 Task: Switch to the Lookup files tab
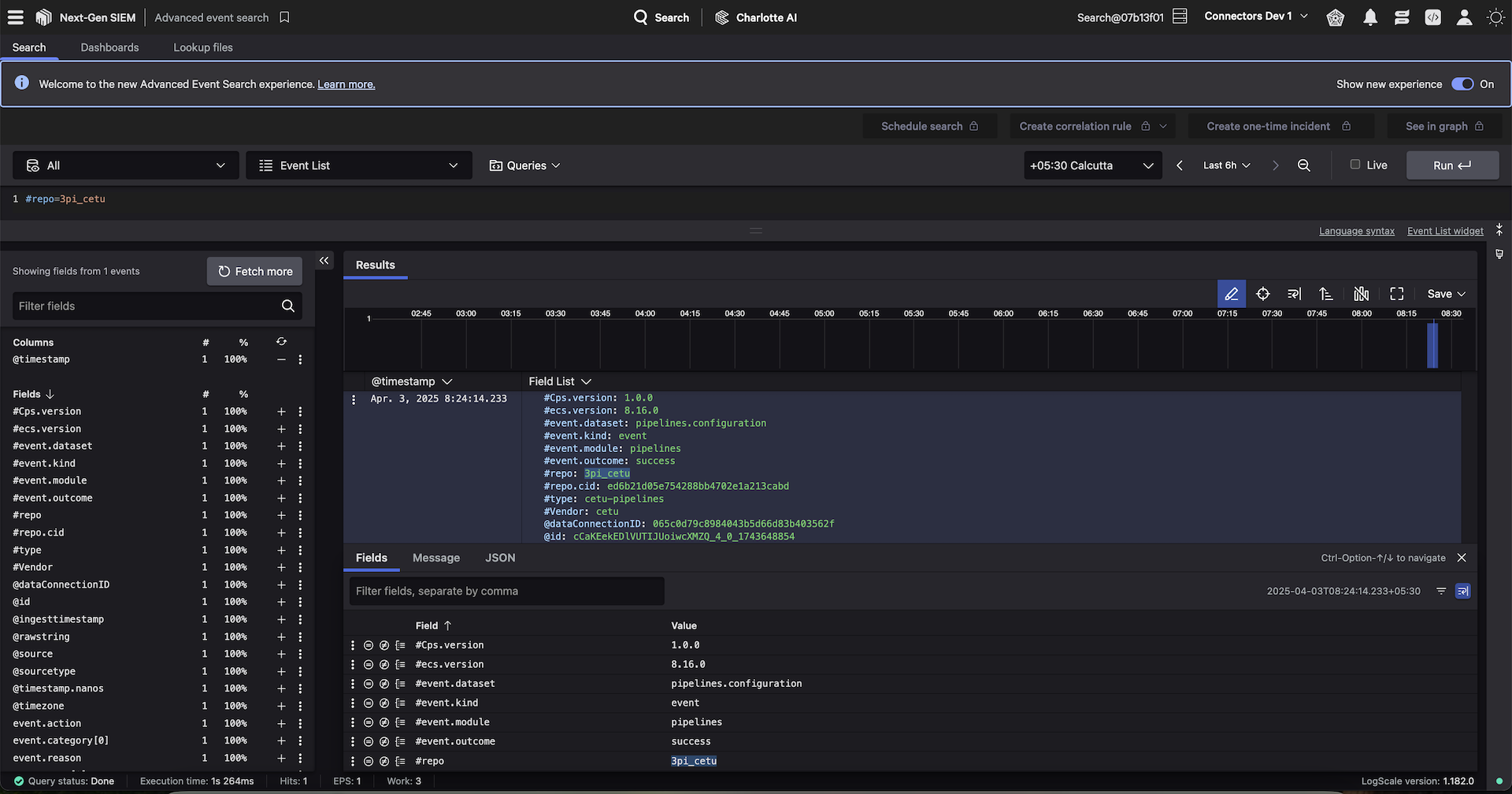click(203, 47)
